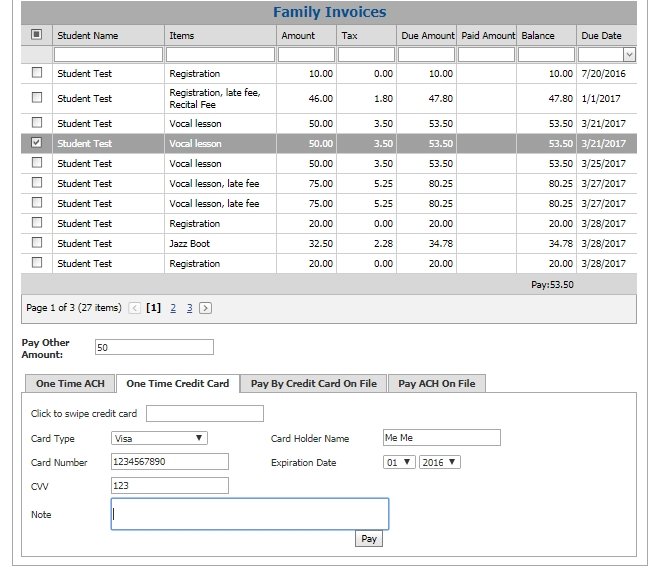Jump to page 3 of invoices
Screen dimensions: 660x575
point(189,308)
